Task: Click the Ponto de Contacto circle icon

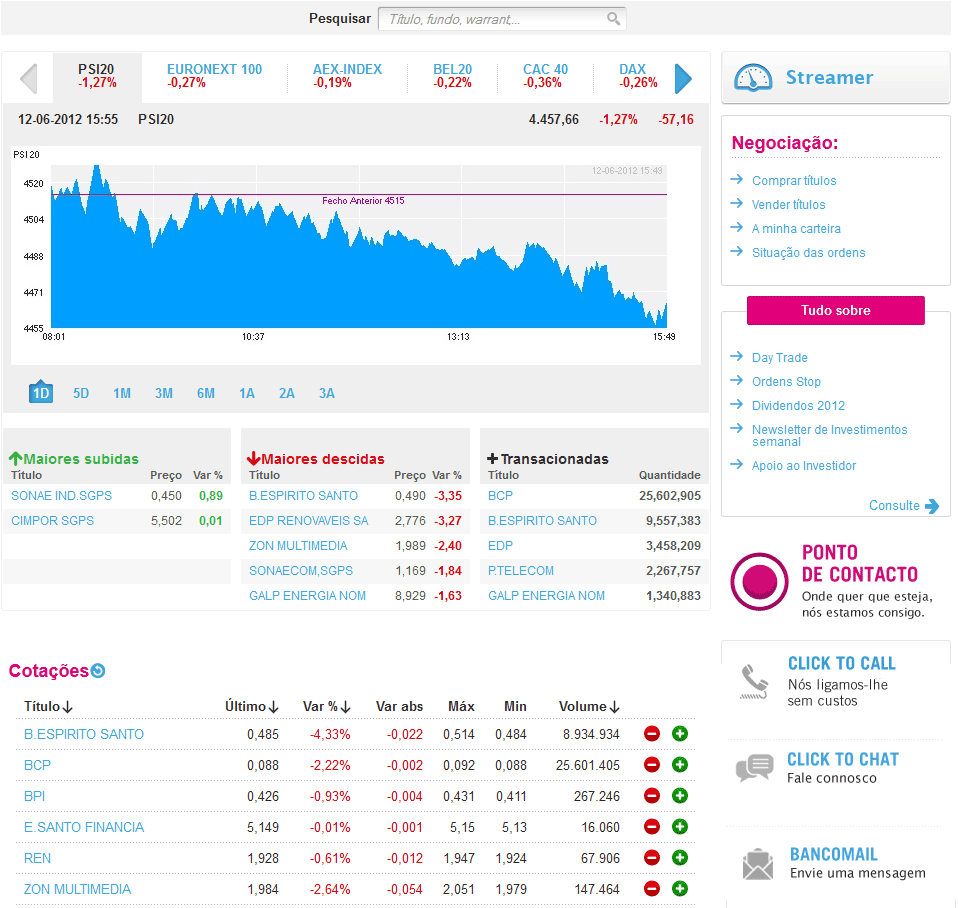Action: 759,581
